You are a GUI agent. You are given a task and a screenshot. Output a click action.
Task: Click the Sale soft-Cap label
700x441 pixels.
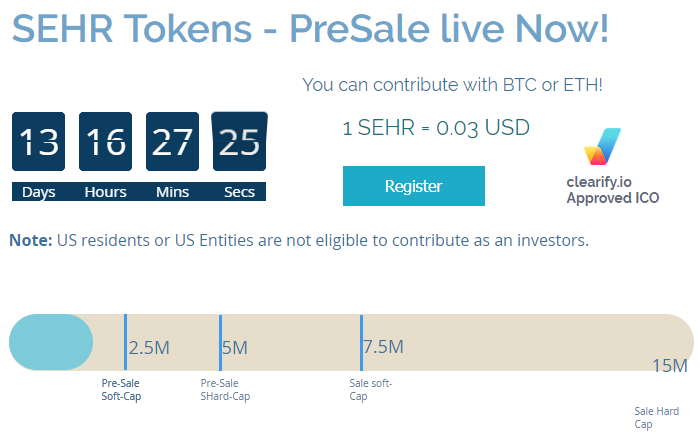tap(371, 390)
